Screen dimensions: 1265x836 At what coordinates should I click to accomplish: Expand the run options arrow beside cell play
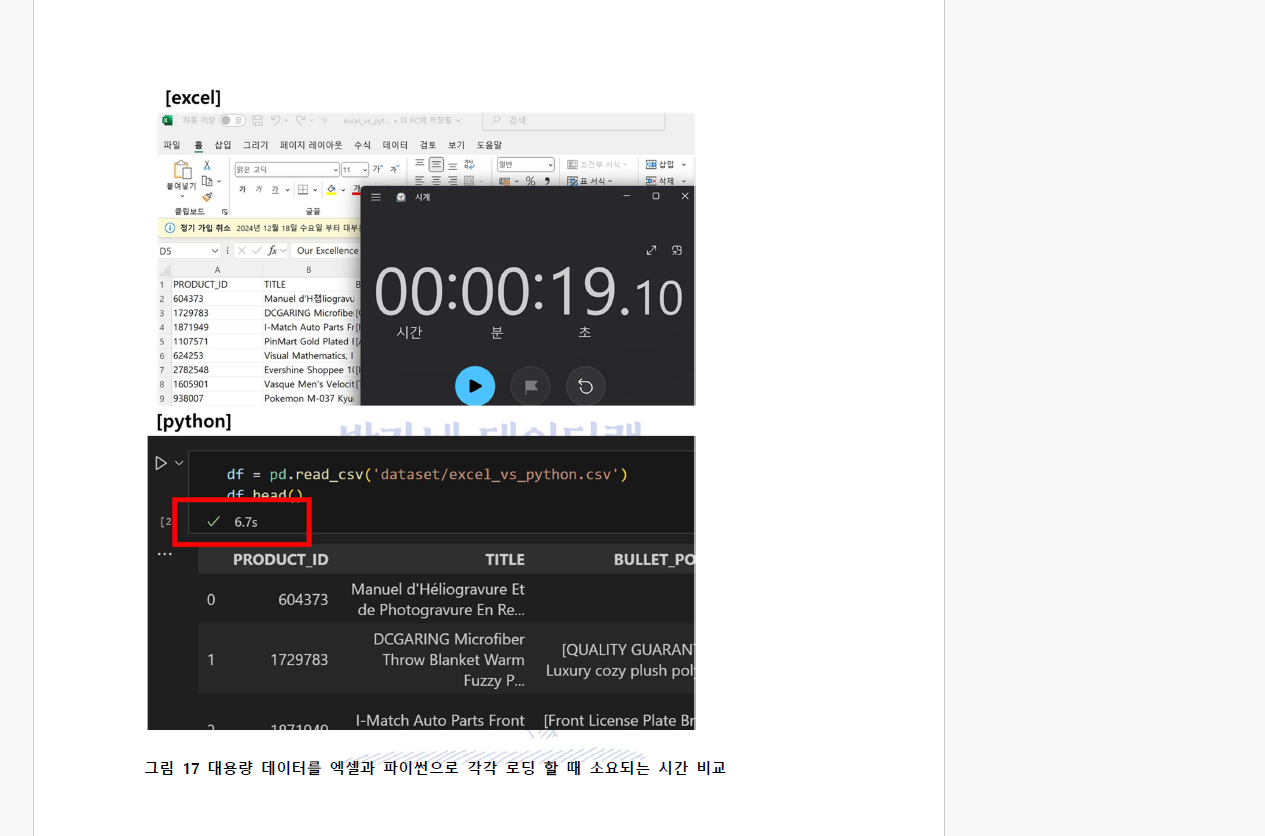point(180,463)
